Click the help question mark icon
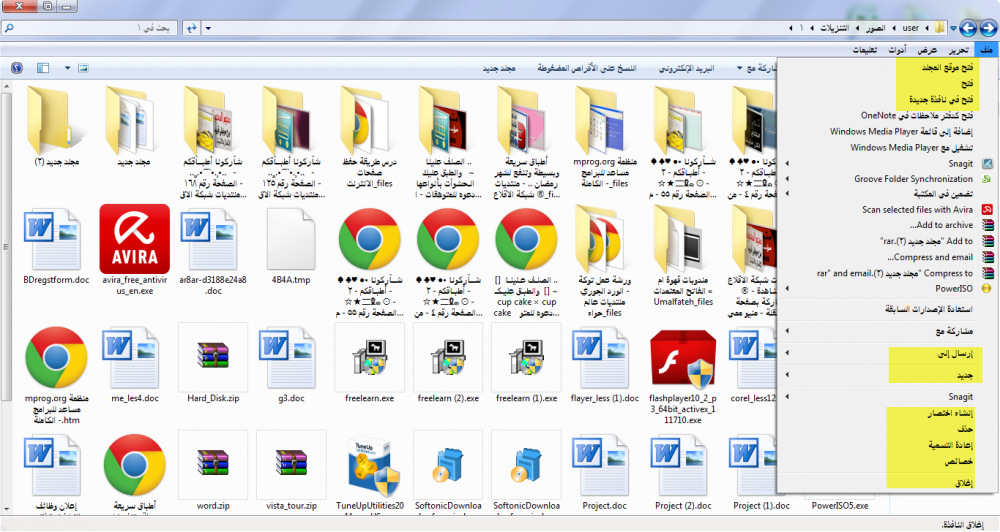Screen dimensions: 1000x532 click(x=16, y=68)
